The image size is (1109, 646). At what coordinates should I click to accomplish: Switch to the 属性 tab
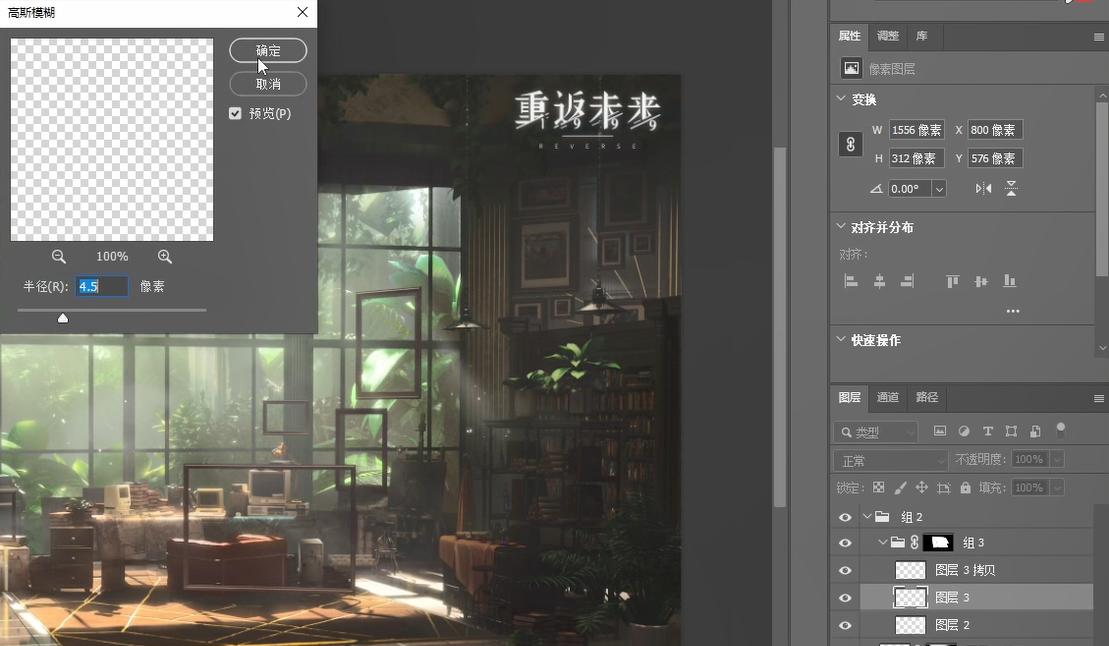click(x=849, y=35)
